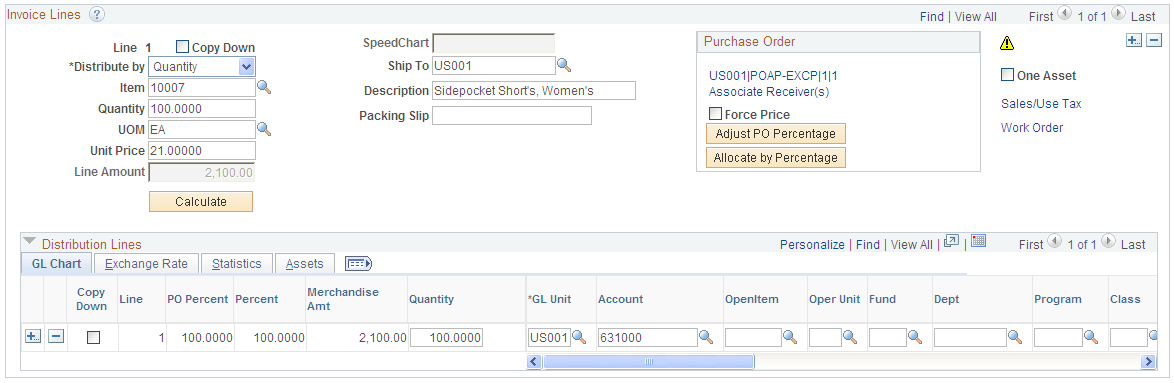Open Oper Unit lookup magnifier
Screen dimensions: 1174x383
(x=850, y=337)
